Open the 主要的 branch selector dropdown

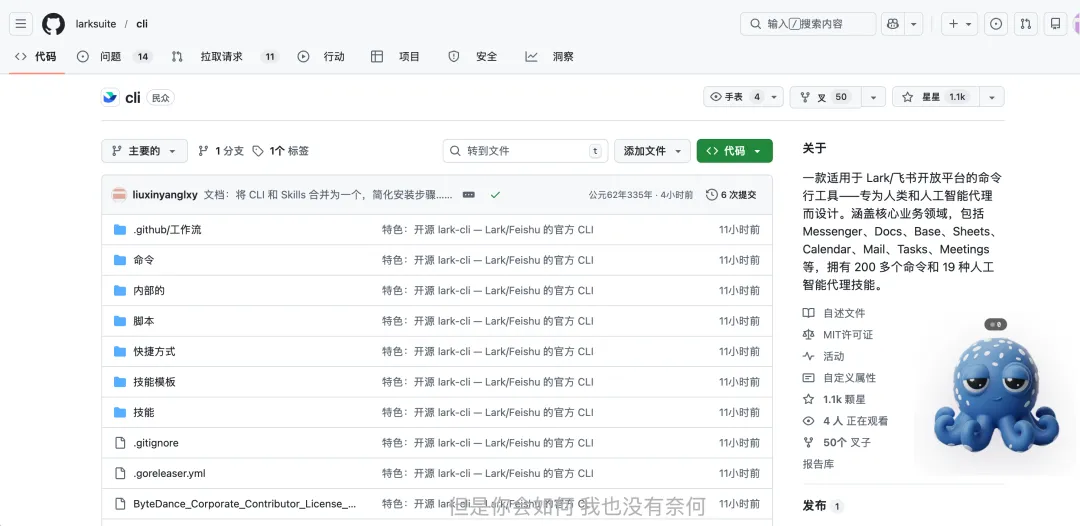coord(145,151)
